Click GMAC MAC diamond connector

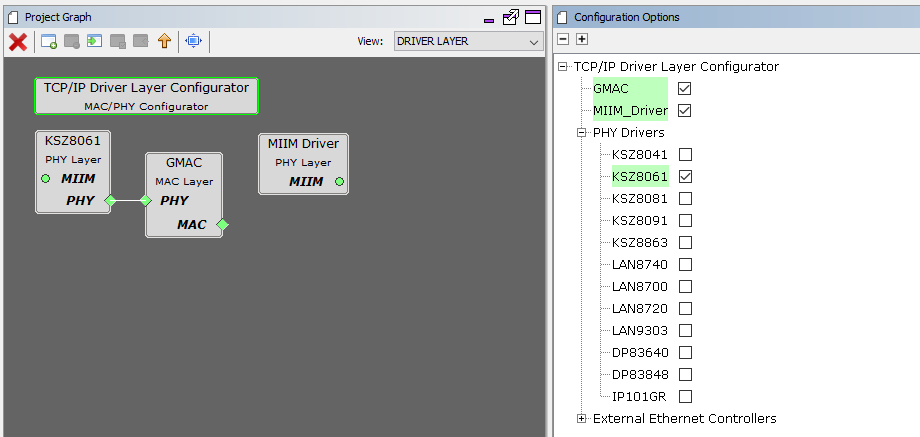(x=222, y=225)
